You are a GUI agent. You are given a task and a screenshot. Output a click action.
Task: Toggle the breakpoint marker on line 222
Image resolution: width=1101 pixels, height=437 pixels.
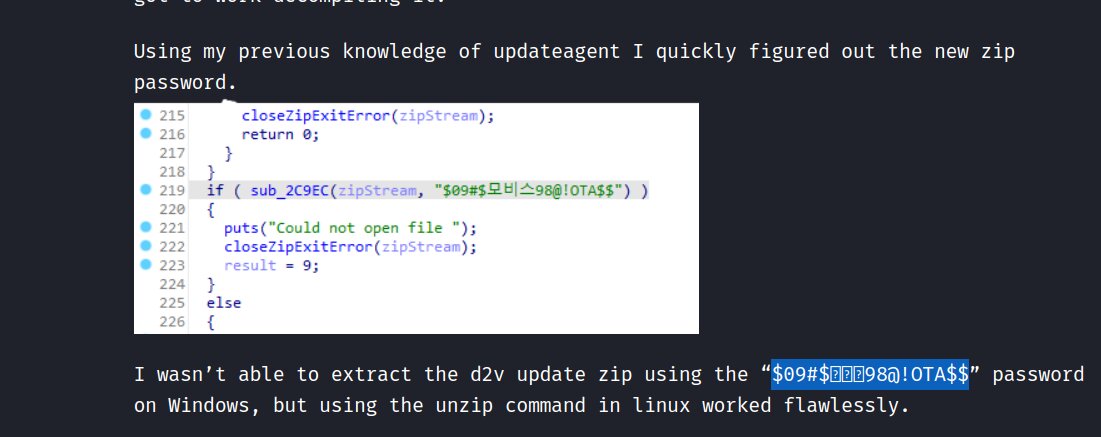coord(145,246)
